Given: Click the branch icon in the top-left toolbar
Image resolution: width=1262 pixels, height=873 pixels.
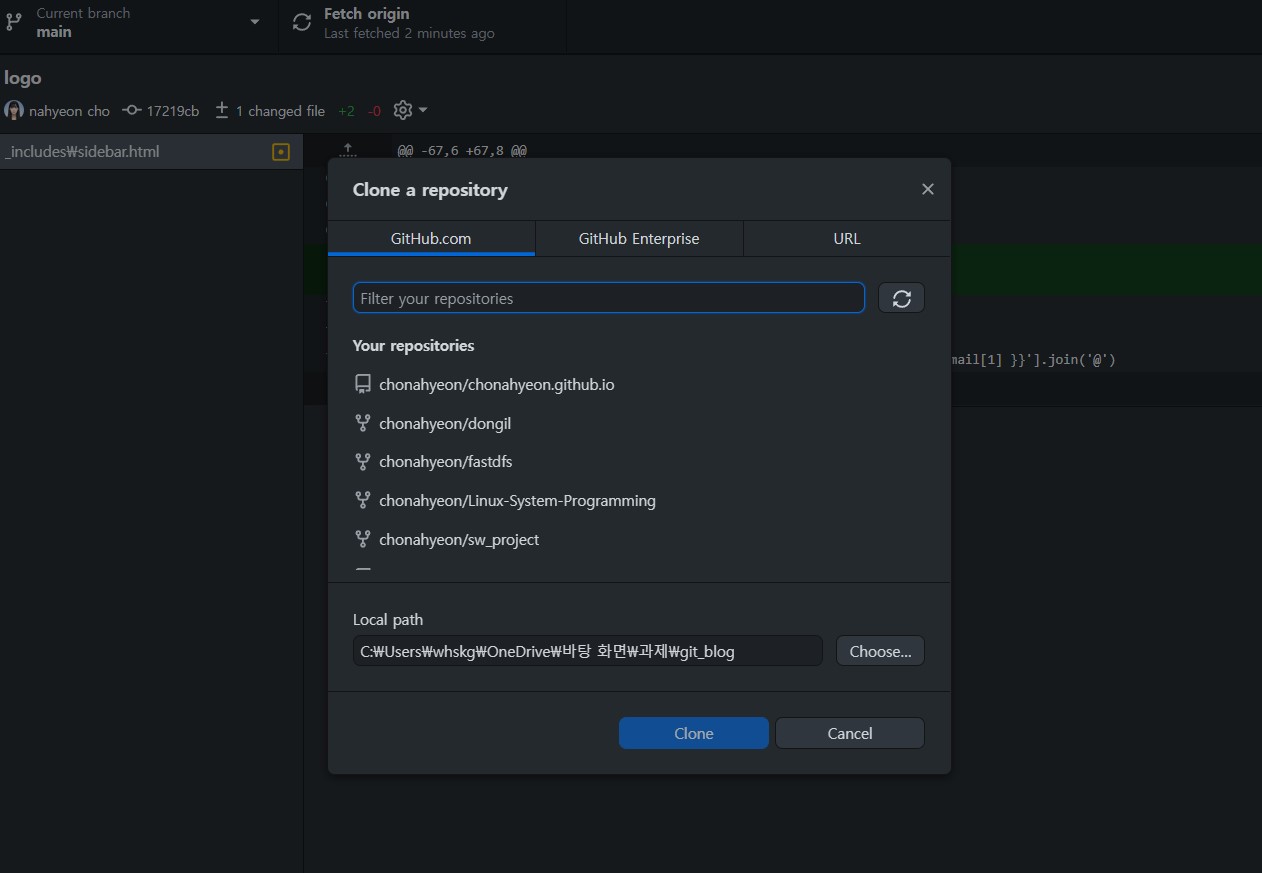Looking at the screenshot, I should (14, 21).
